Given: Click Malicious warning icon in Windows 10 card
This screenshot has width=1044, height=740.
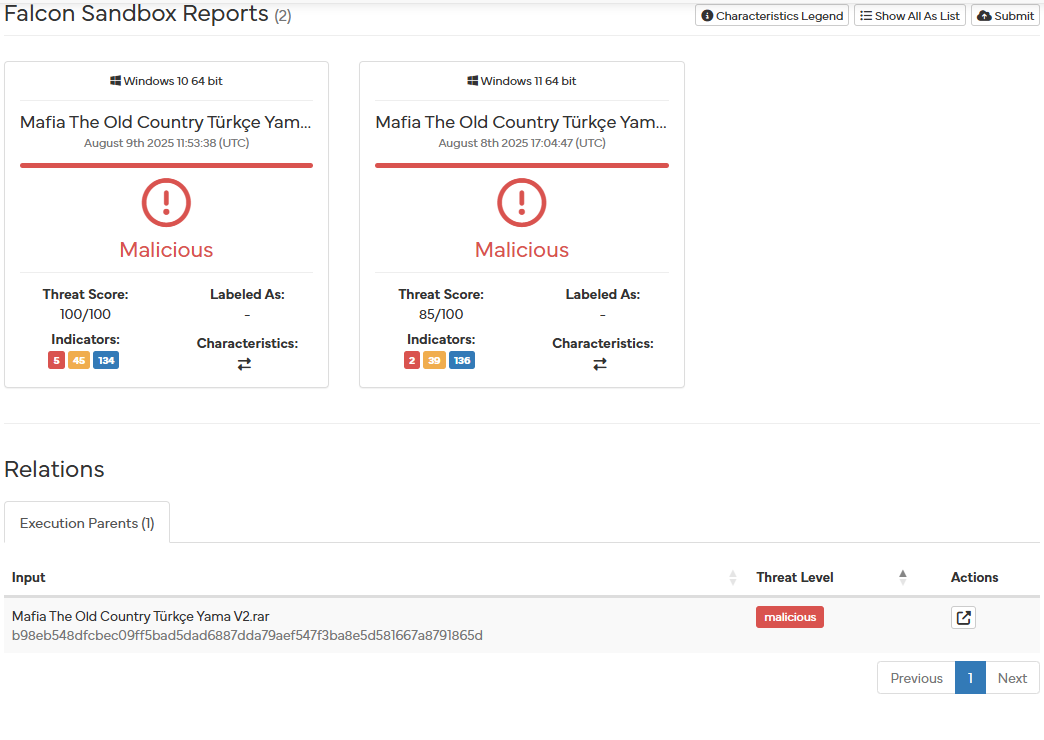Looking at the screenshot, I should 166,202.
